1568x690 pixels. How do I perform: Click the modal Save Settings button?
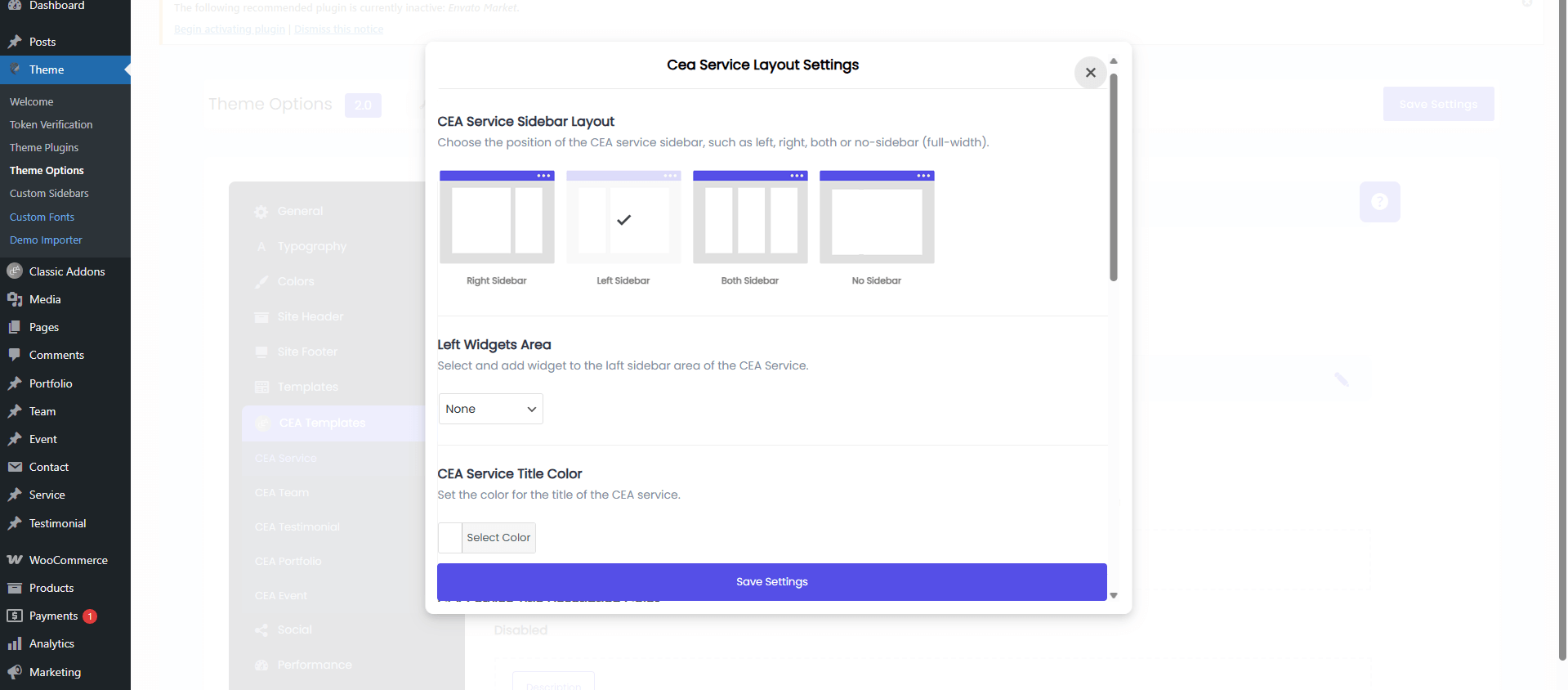click(771, 582)
